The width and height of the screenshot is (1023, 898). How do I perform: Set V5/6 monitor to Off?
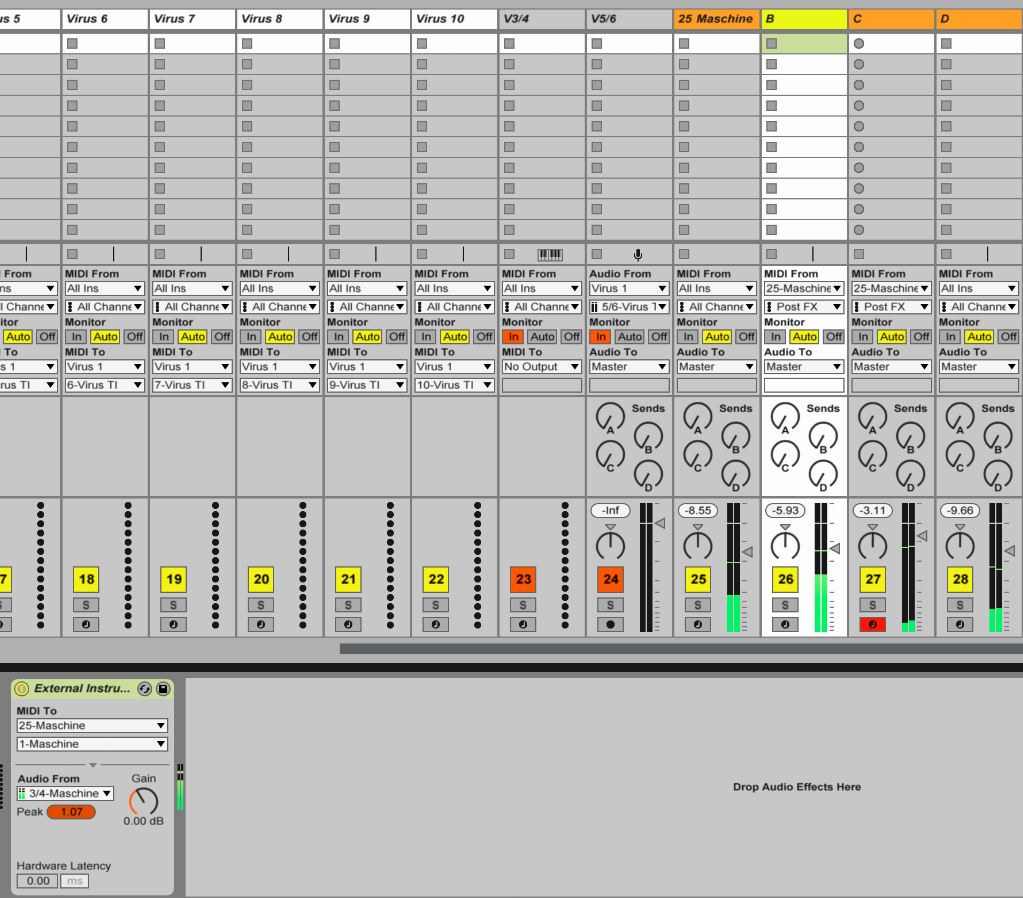659,337
